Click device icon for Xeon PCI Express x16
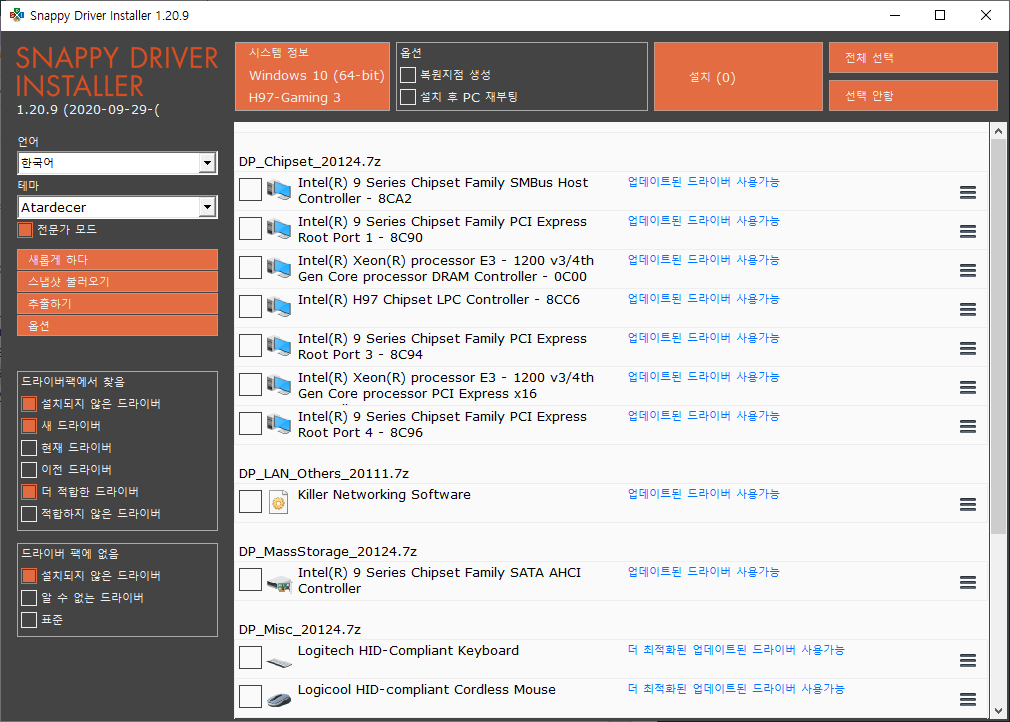1010x722 pixels. coord(279,385)
